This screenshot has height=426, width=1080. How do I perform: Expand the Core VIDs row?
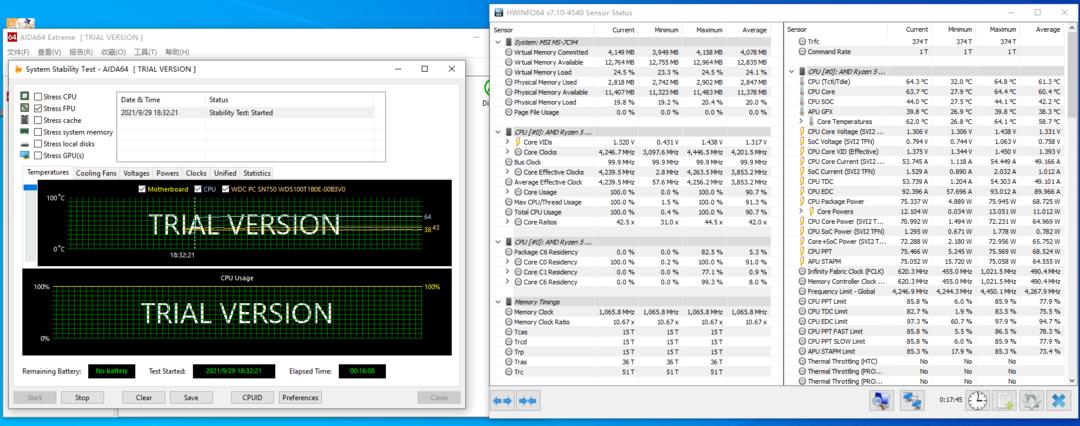[x=508, y=142]
